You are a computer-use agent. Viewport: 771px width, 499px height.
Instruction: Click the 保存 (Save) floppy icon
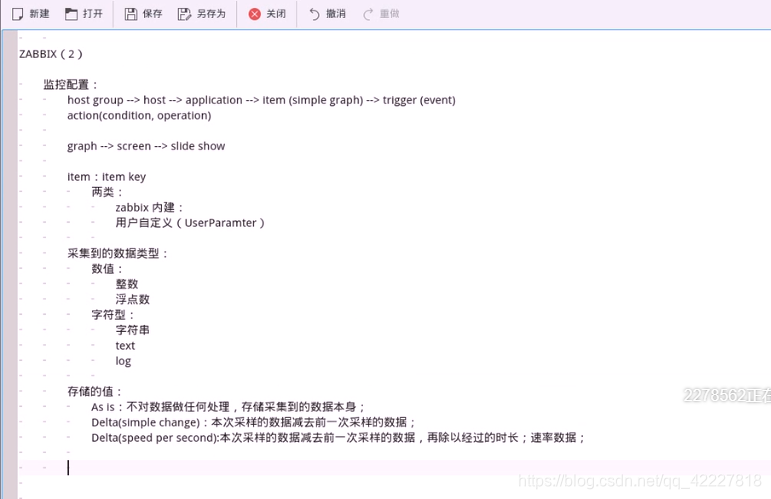(x=131, y=14)
